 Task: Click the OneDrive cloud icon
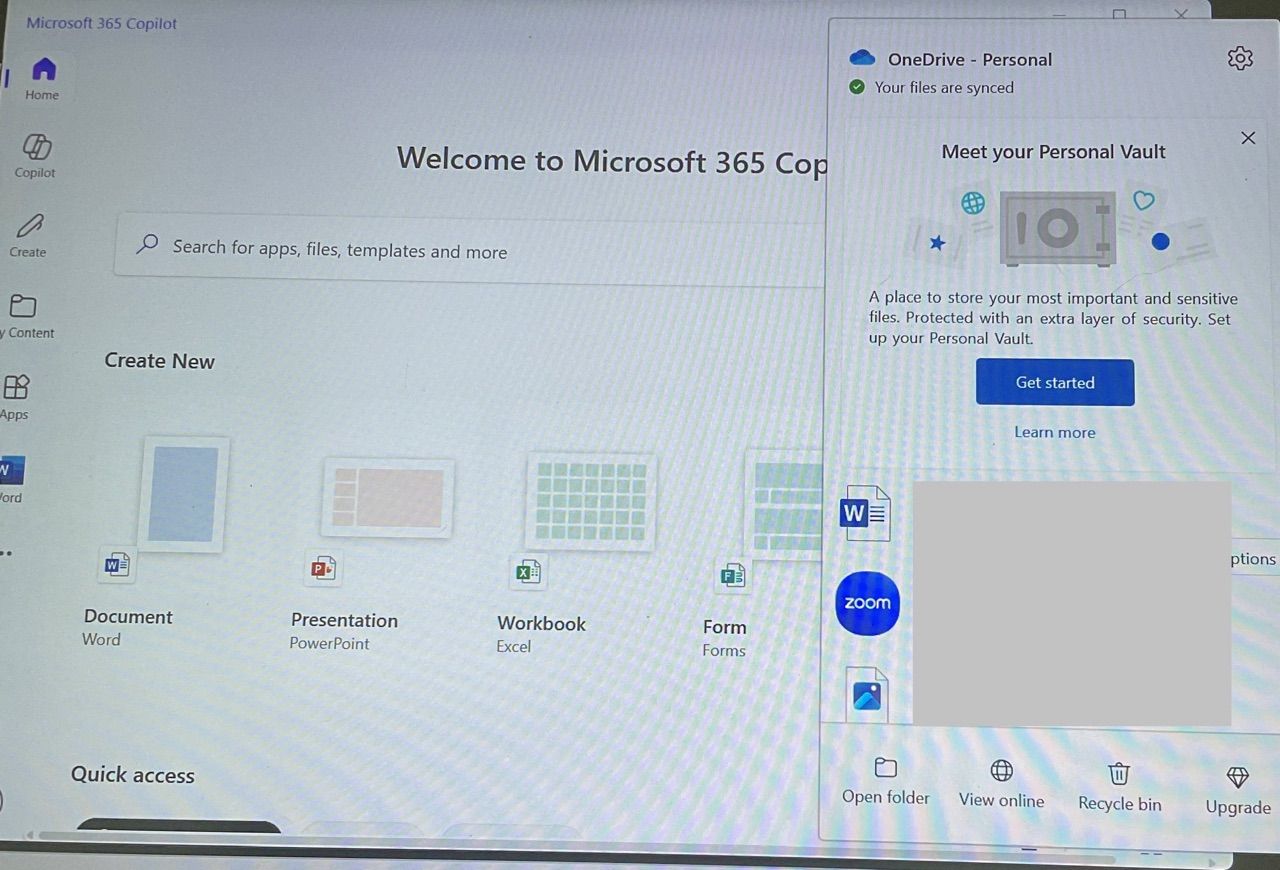(862, 58)
